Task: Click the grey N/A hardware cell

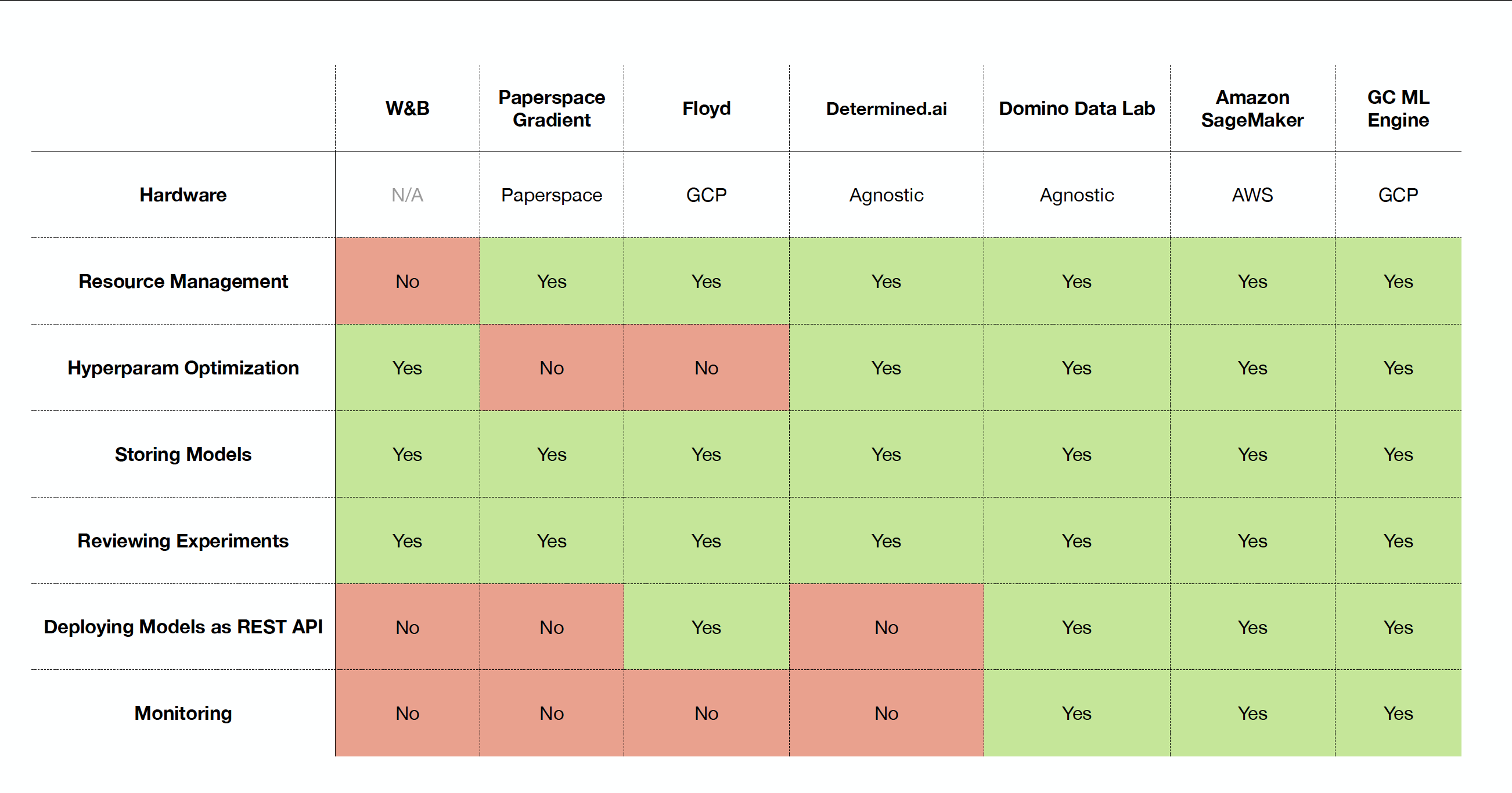Action: point(408,195)
